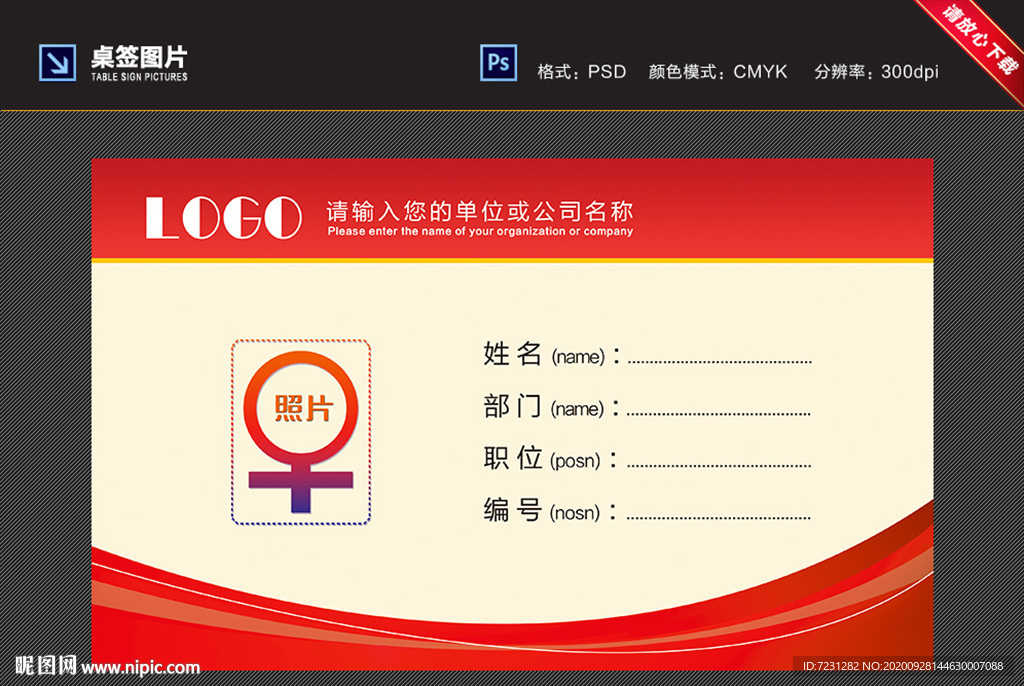Click the 请输入您的单位或公司名称 heading
Image resolution: width=1024 pixels, height=686 pixels.
pyautogui.click(x=481, y=211)
